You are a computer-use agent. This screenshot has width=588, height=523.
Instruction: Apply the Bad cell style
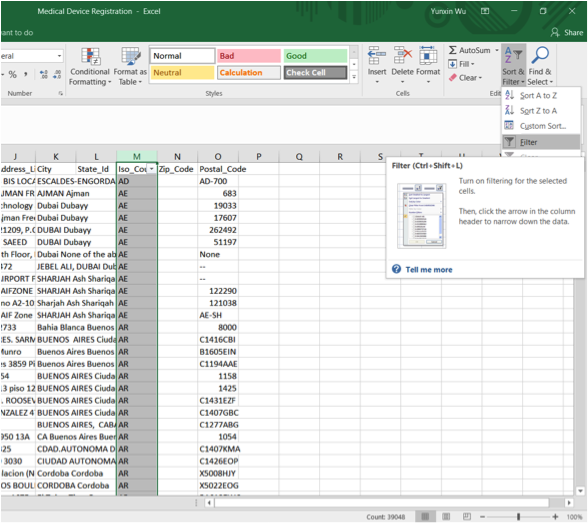pos(249,56)
